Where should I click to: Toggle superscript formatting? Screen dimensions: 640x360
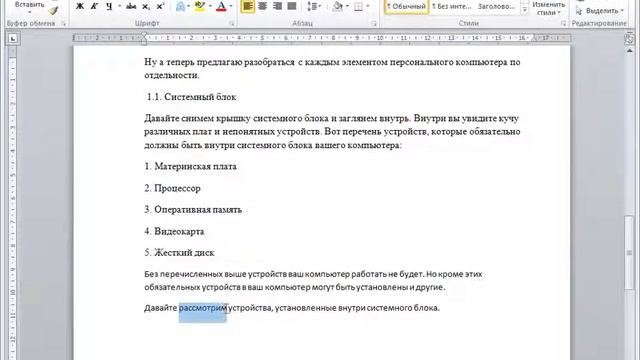point(160,6)
